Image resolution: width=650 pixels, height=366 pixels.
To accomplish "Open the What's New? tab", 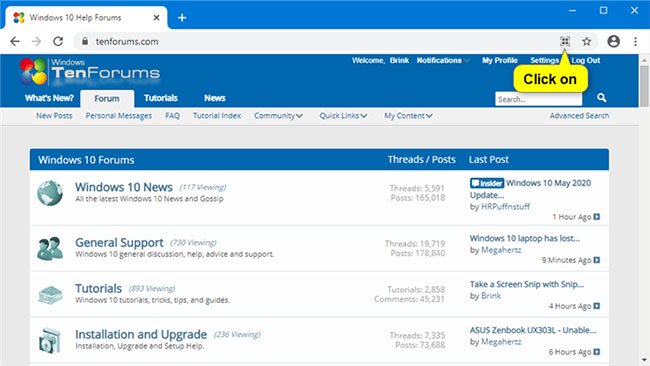I will tap(49, 98).
